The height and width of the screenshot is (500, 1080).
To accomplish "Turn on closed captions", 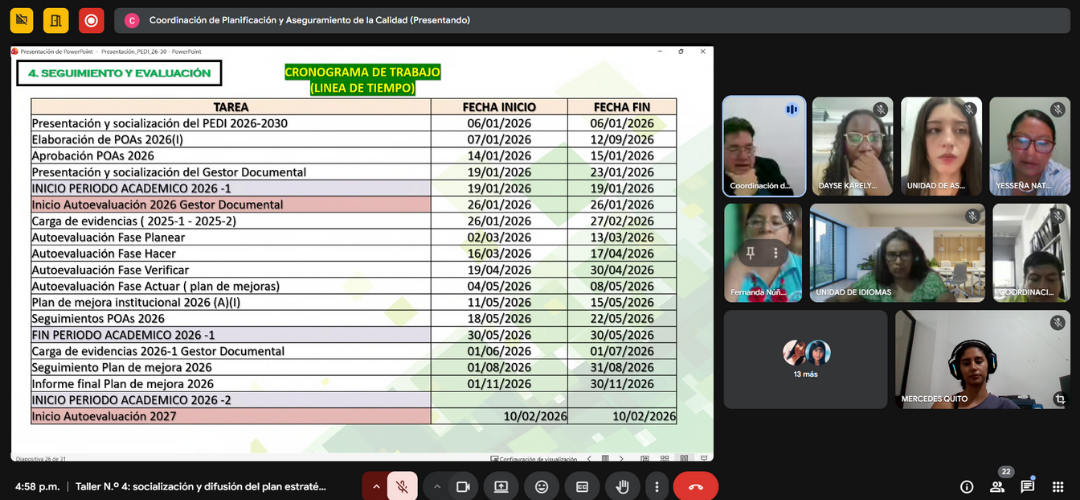I will click(582, 486).
